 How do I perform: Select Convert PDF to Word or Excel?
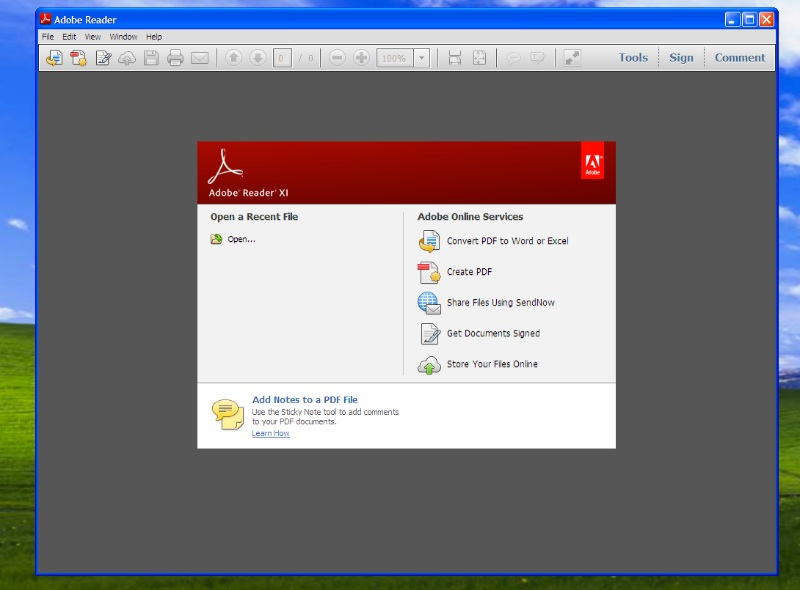coord(507,241)
